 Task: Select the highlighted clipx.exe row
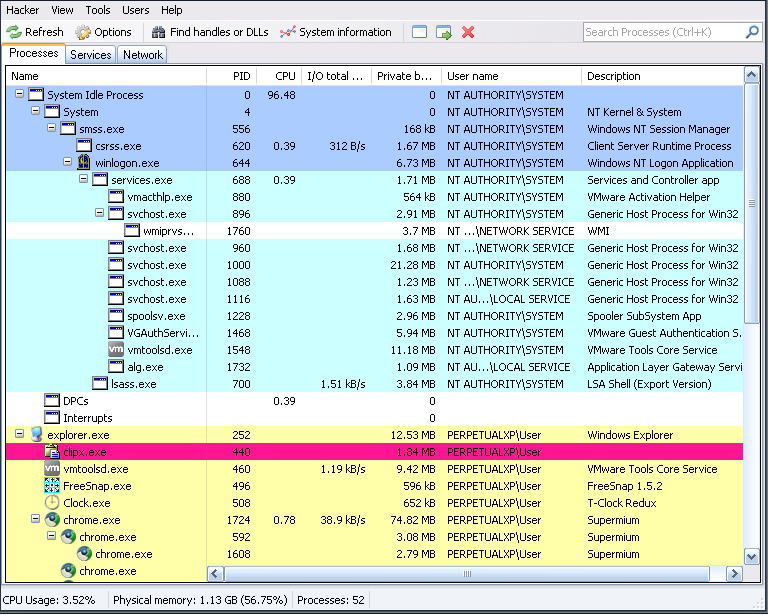(x=300, y=452)
